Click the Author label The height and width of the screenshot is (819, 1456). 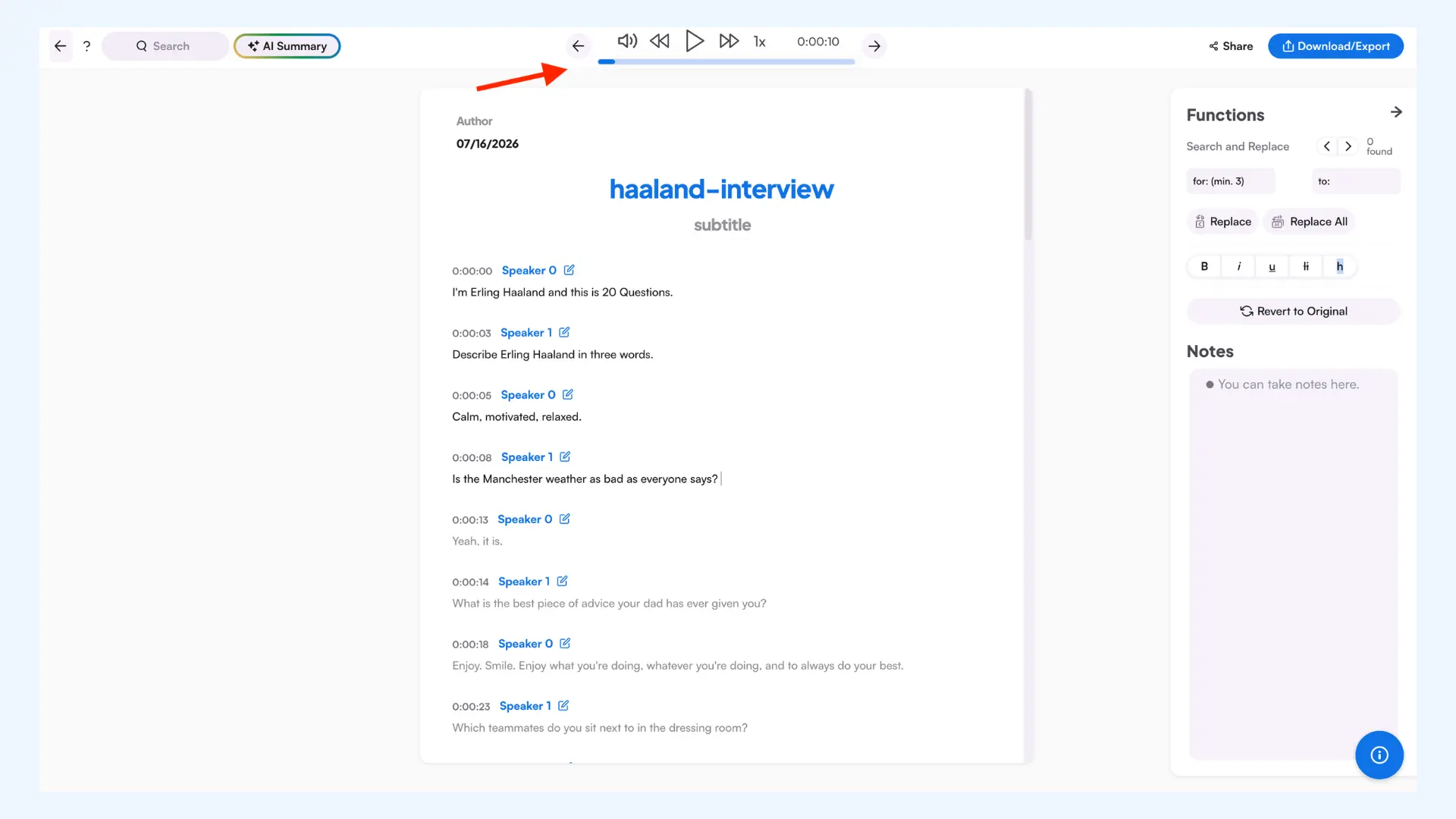pyautogui.click(x=474, y=121)
